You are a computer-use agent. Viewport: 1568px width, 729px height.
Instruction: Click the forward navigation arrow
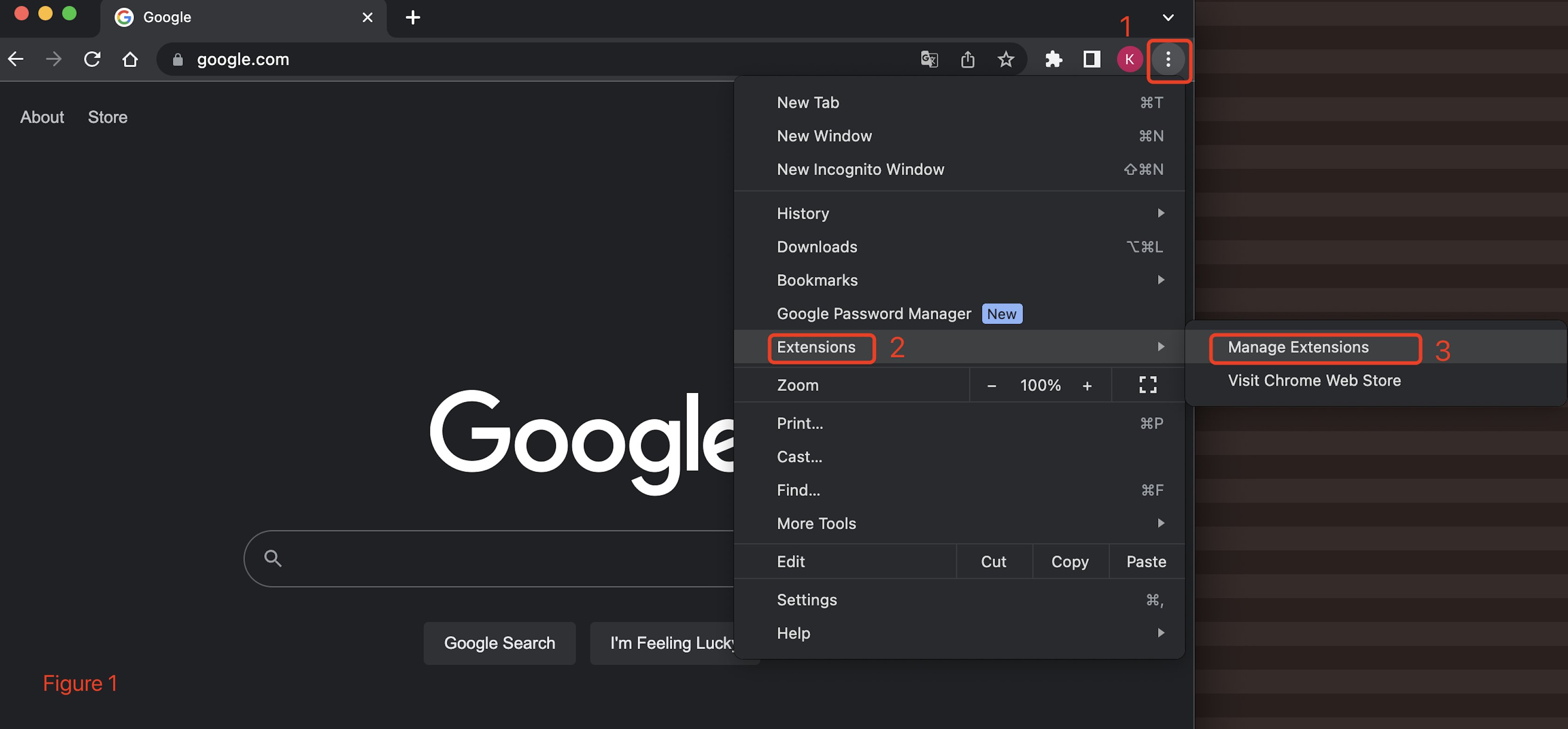pyautogui.click(x=54, y=59)
